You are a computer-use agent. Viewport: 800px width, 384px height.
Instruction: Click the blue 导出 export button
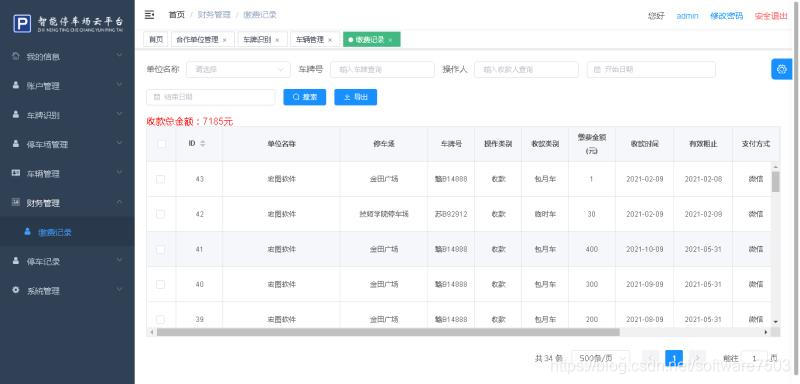coord(356,97)
